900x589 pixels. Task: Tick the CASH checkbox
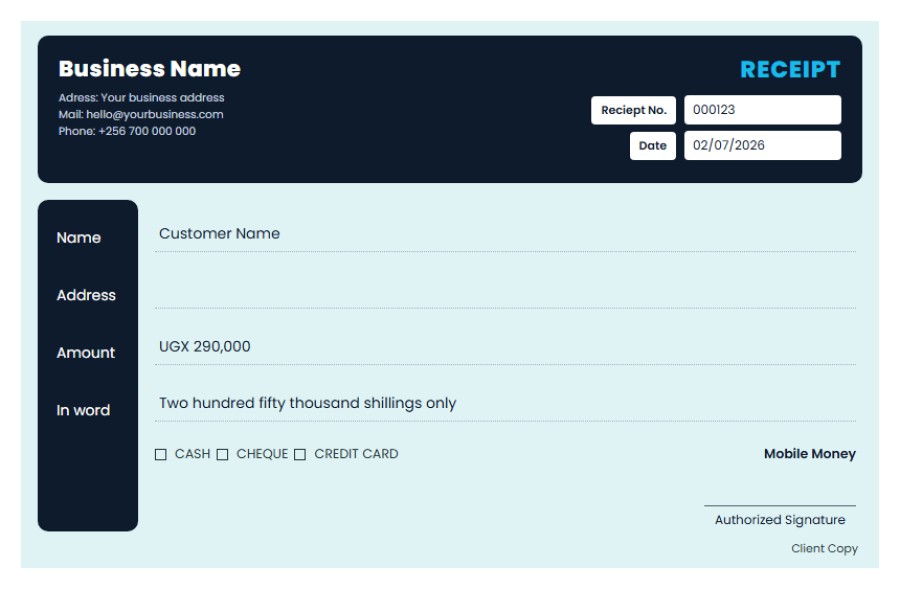pyautogui.click(x=161, y=455)
